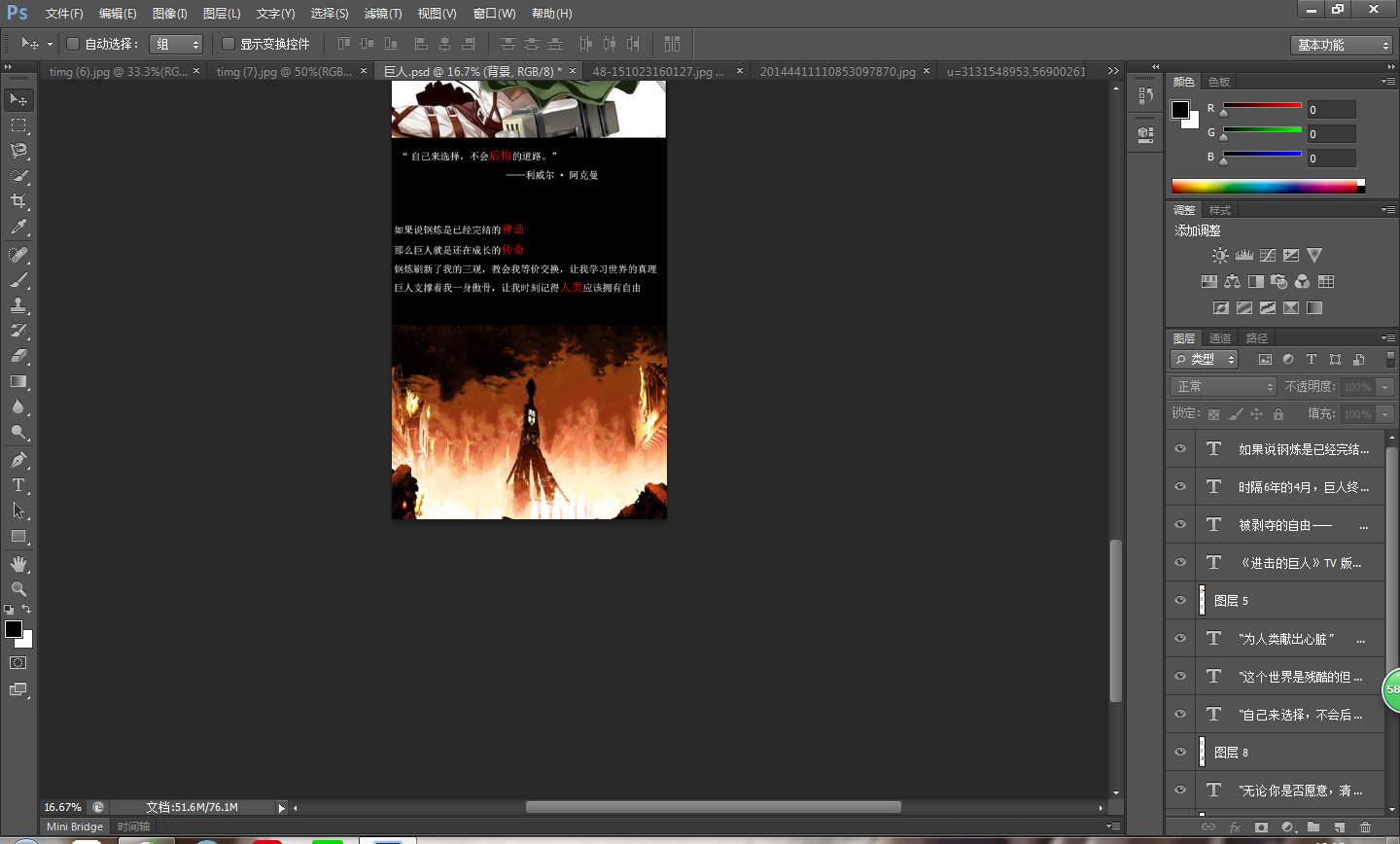Hide the 如果说钢炼是已经完结 text layer
1400x844 pixels.
tap(1180, 449)
